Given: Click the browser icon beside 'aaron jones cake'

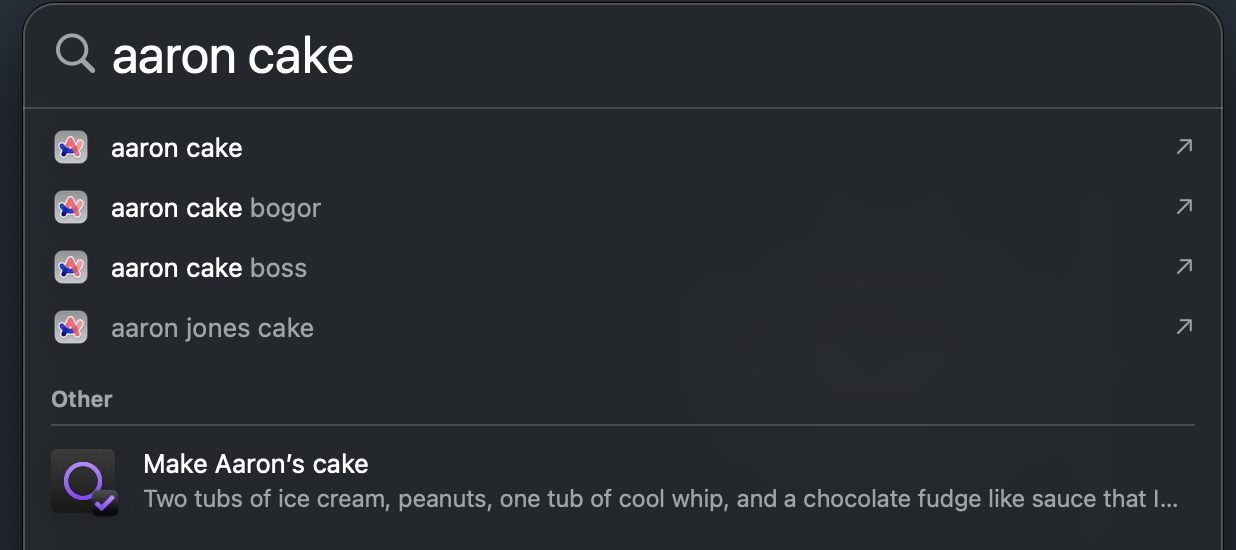Looking at the screenshot, I should click(x=70, y=328).
